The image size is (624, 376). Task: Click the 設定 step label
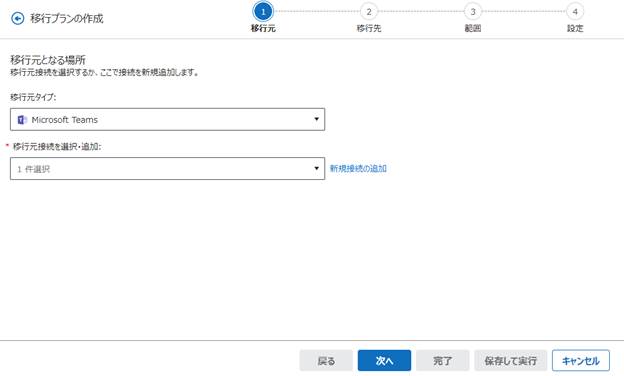(575, 28)
